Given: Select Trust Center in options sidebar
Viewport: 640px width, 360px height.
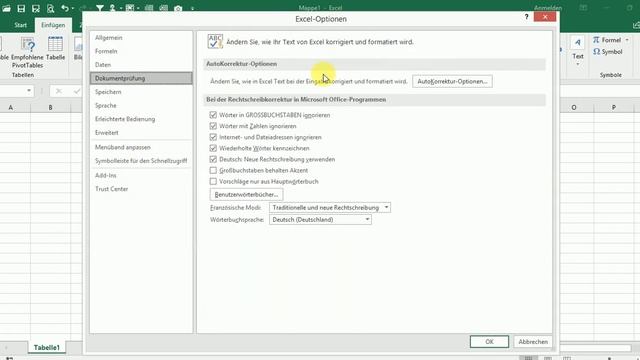Looking at the screenshot, I should (x=141, y=189).
